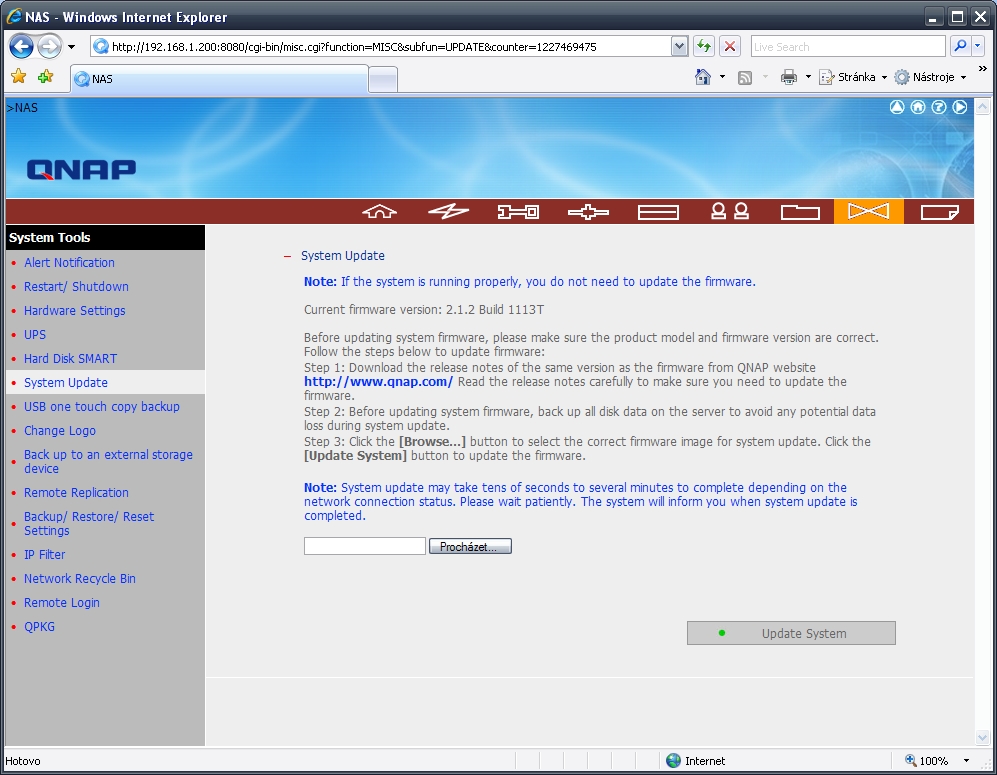This screenshot has width=997, height=775.
Task: Open Favorites Center star icon
Action: (18, 77)
